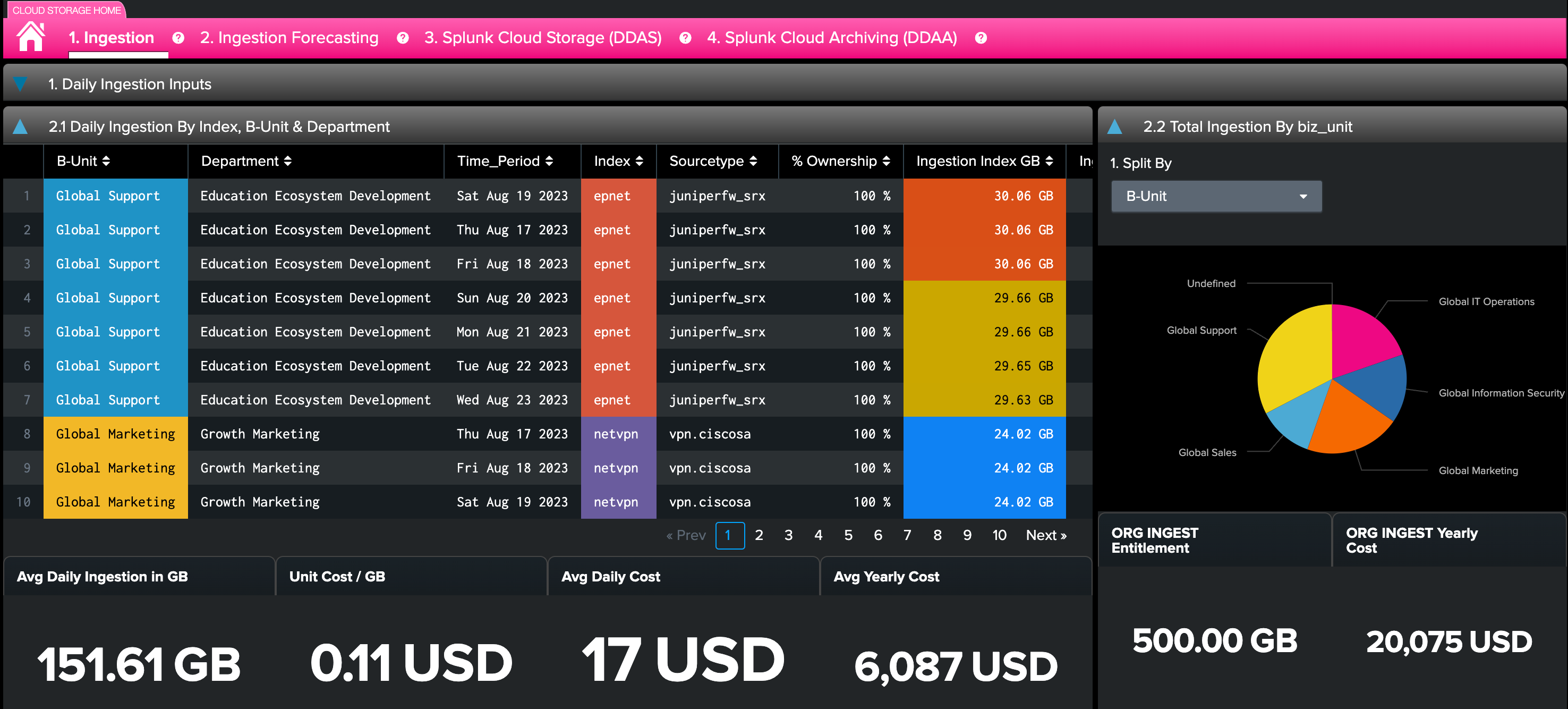Open help icon after Splunk Cloud Archiving (DDAA)

(x=981, y=38)
